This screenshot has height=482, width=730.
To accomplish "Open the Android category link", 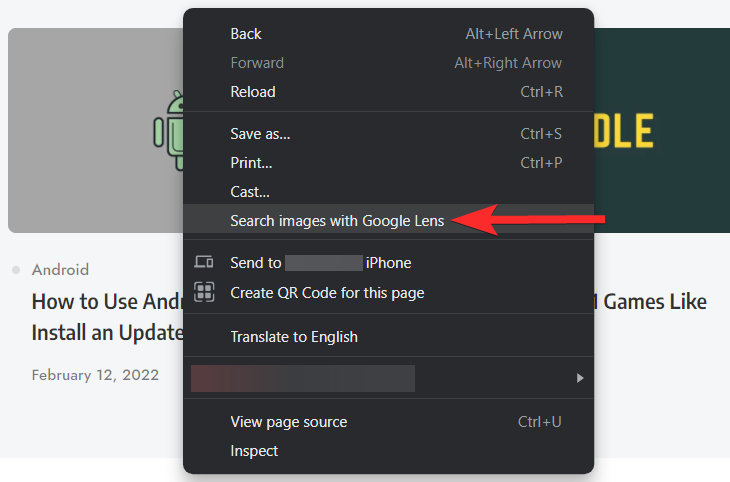I will pyautogui.click(x=60, y=270).
